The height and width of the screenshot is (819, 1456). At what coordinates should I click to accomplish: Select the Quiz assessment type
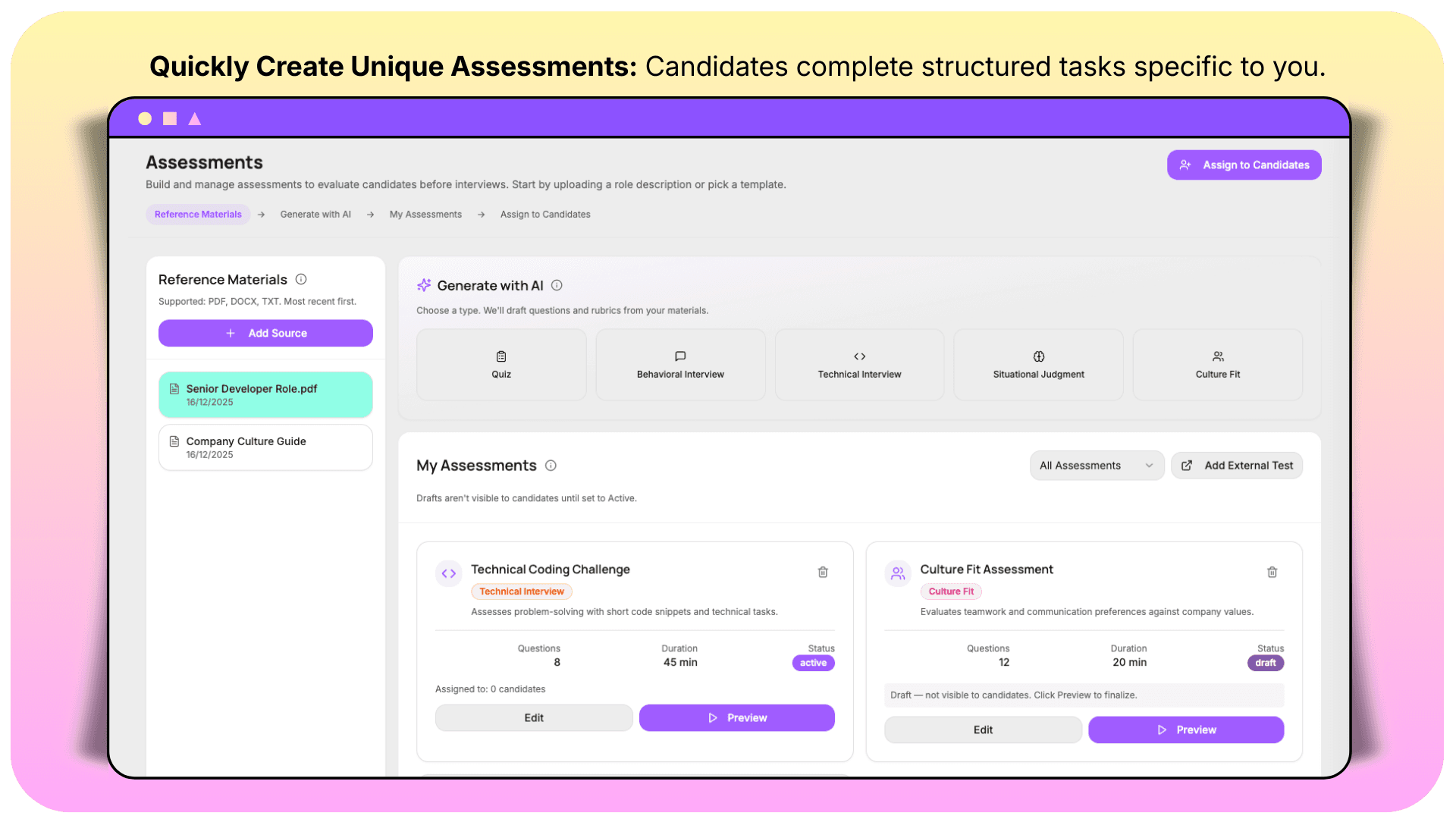tap(501, 365)
